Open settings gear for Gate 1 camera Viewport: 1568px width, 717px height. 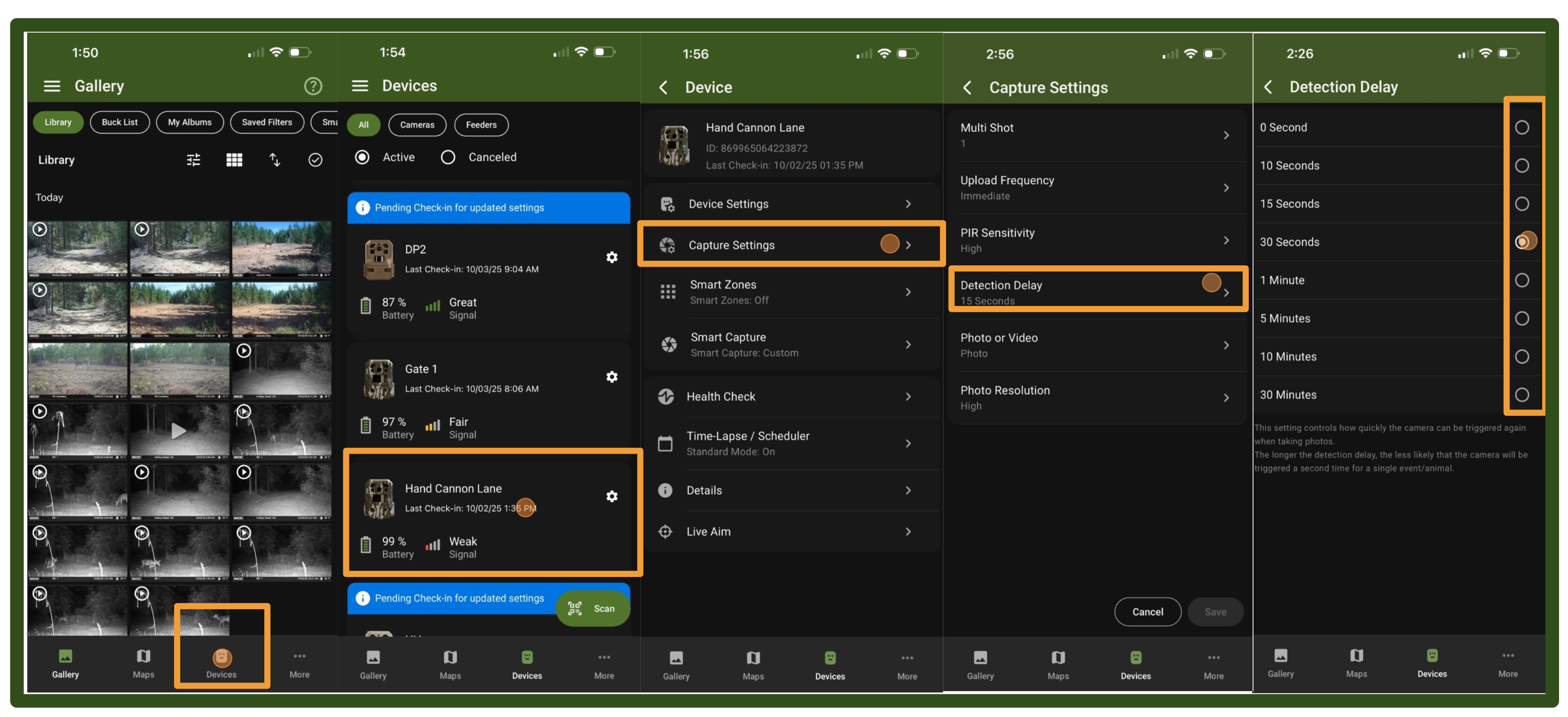pyautogui.click(x=612, y=377)
